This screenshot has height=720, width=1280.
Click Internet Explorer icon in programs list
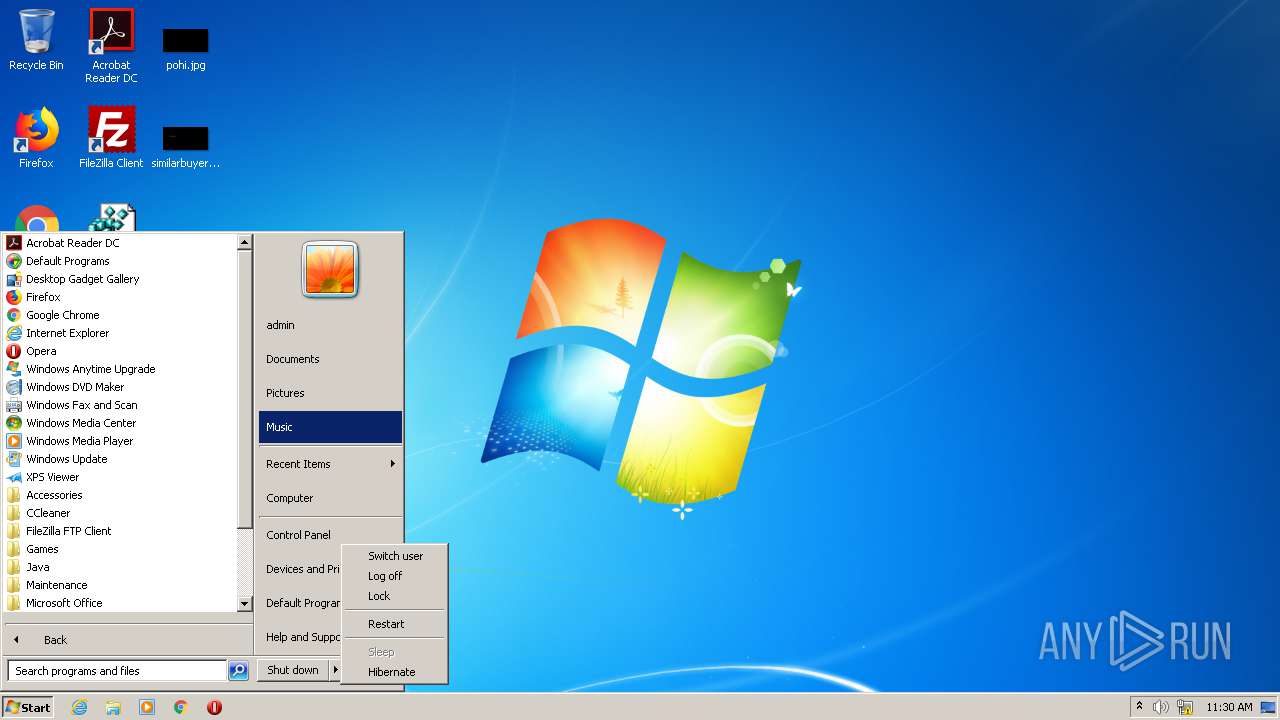coord(14,333)
